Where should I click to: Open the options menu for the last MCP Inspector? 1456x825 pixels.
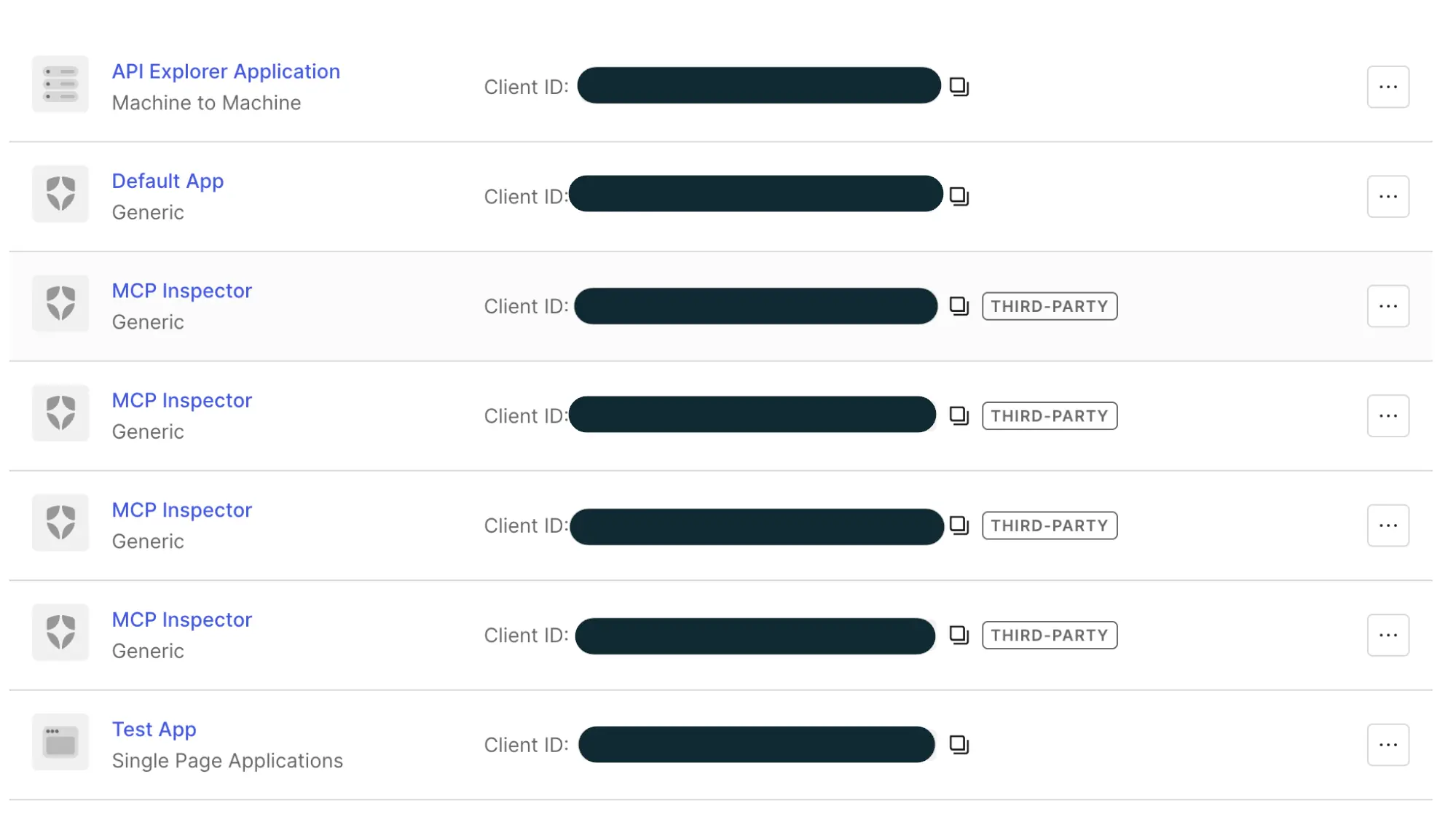tap(1388, 634)
